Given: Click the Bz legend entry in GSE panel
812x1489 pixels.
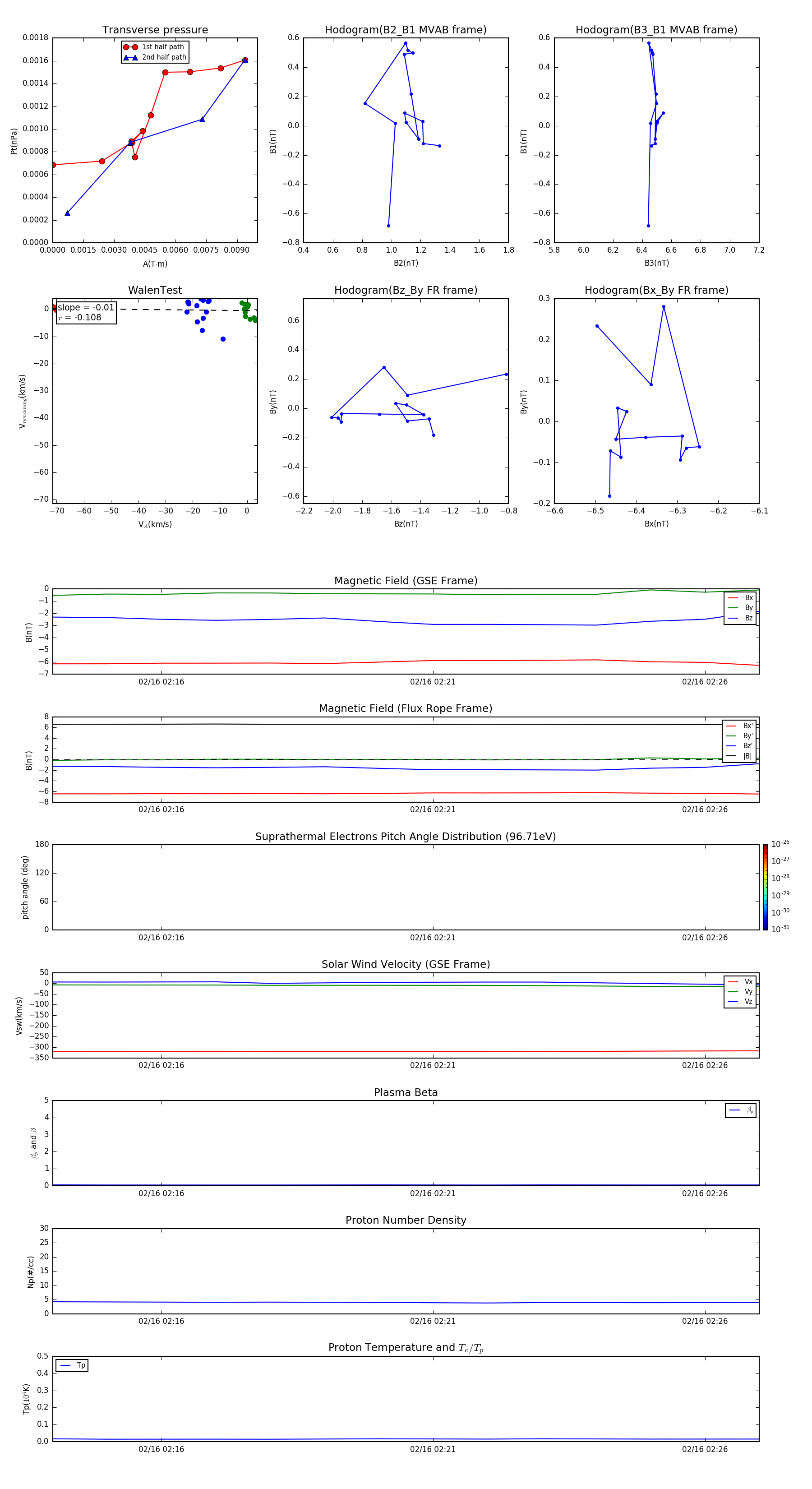Looking at the screenshot, I should point(740,618).
